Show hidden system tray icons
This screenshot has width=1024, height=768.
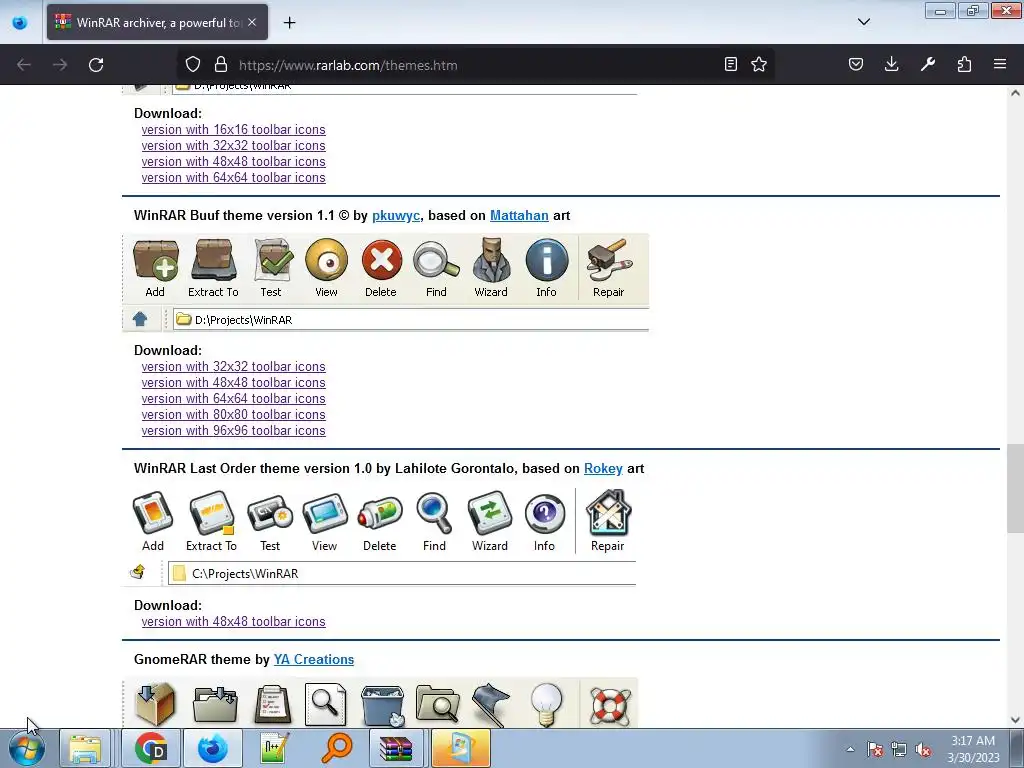(x=850, y=750)
